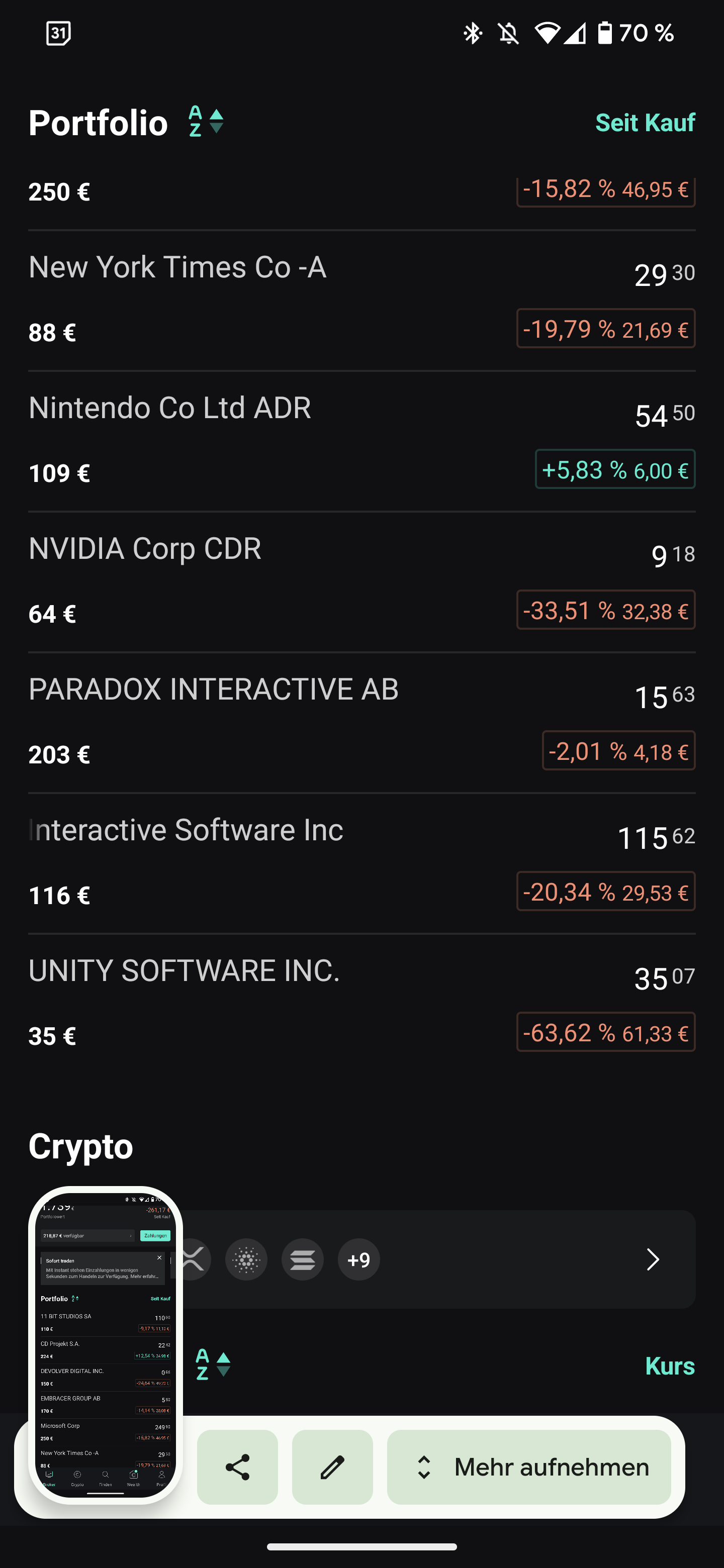Show the +9 additional crypto coins

[358, 1259]
